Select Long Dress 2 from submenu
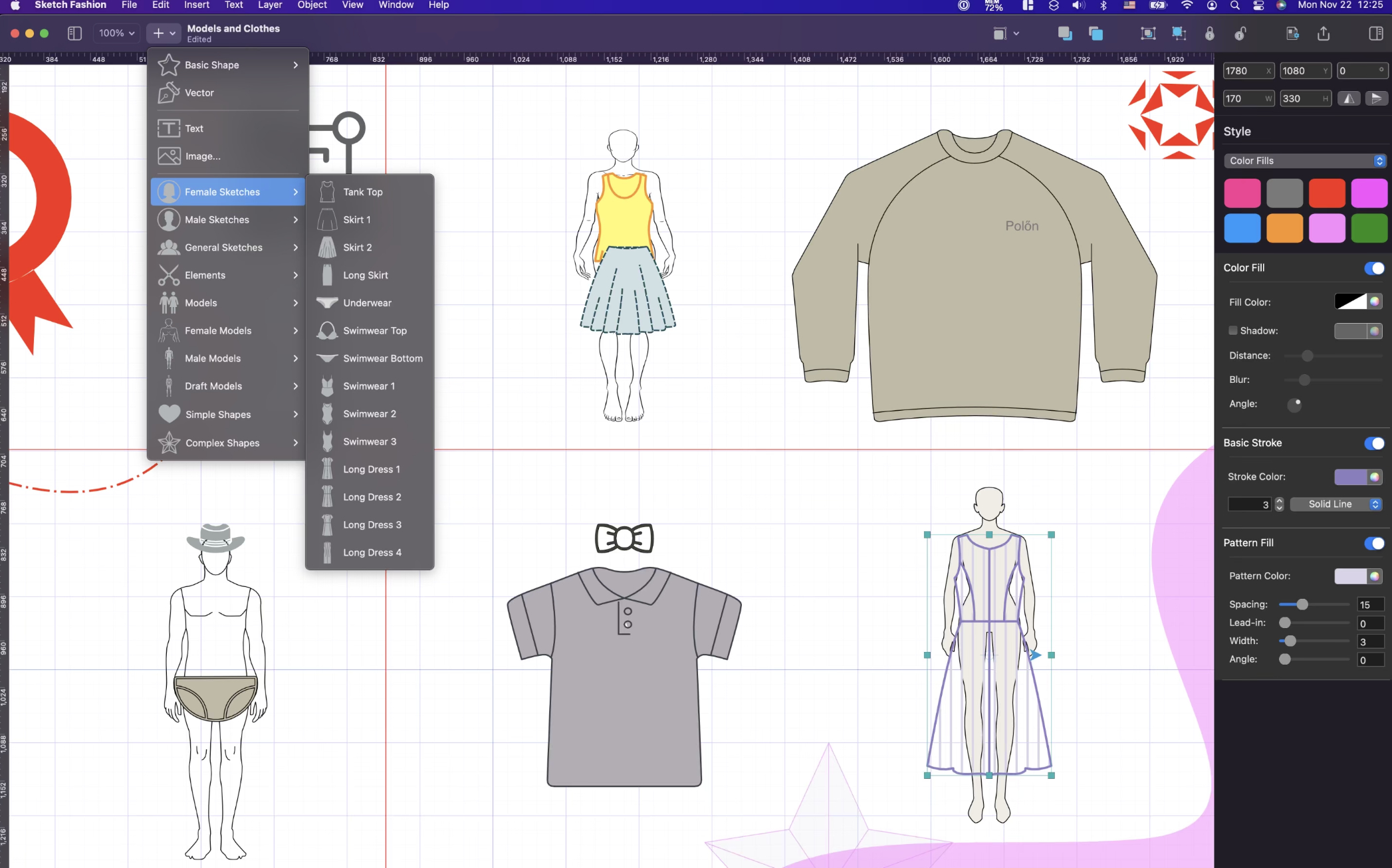 click(372, 497)
